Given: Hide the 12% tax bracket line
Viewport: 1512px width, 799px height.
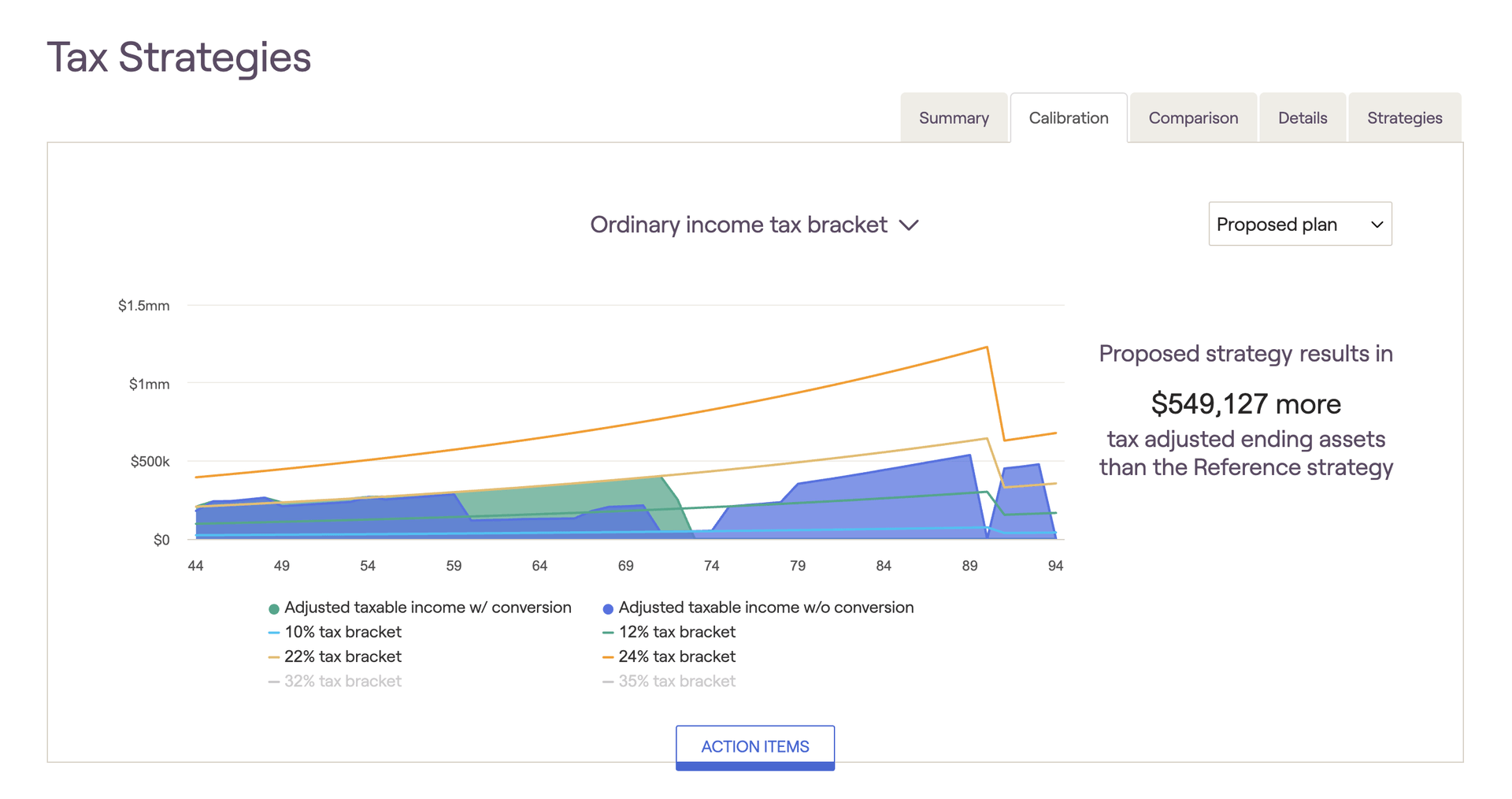Looking at the screenshot, I should pos(676,632).
